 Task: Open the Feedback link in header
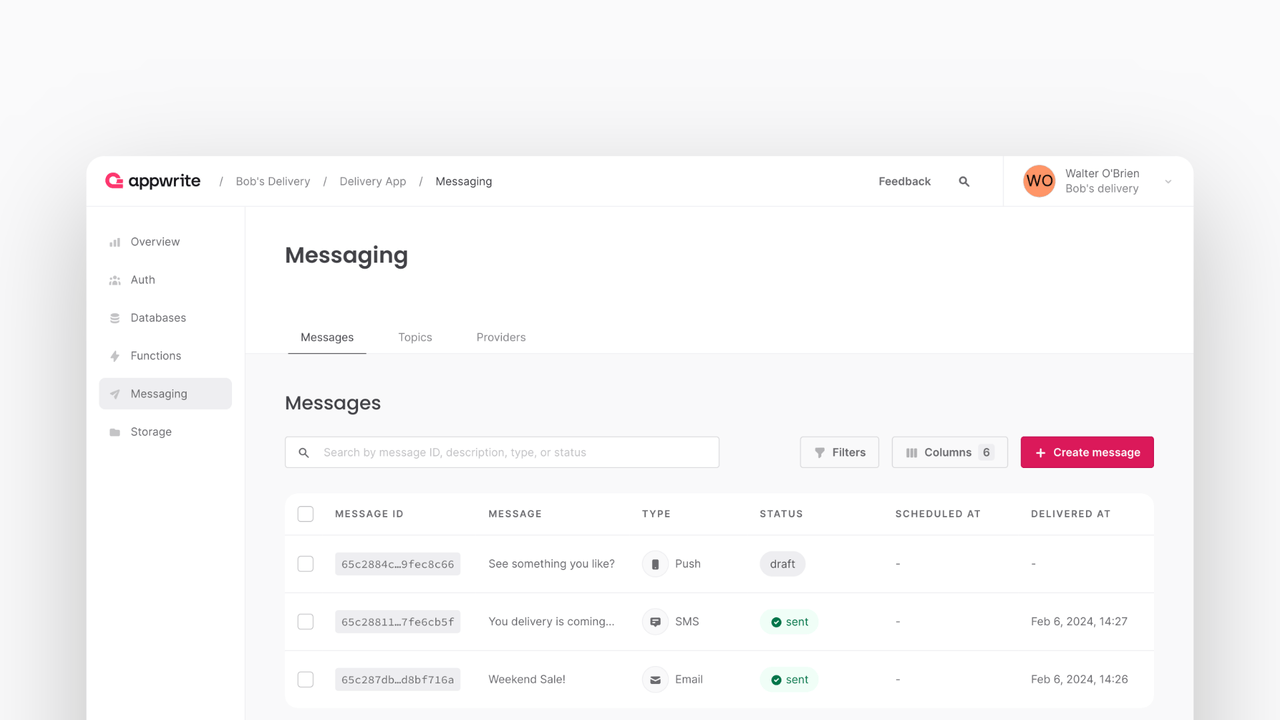pyautogui.click(x=904, y=181)
